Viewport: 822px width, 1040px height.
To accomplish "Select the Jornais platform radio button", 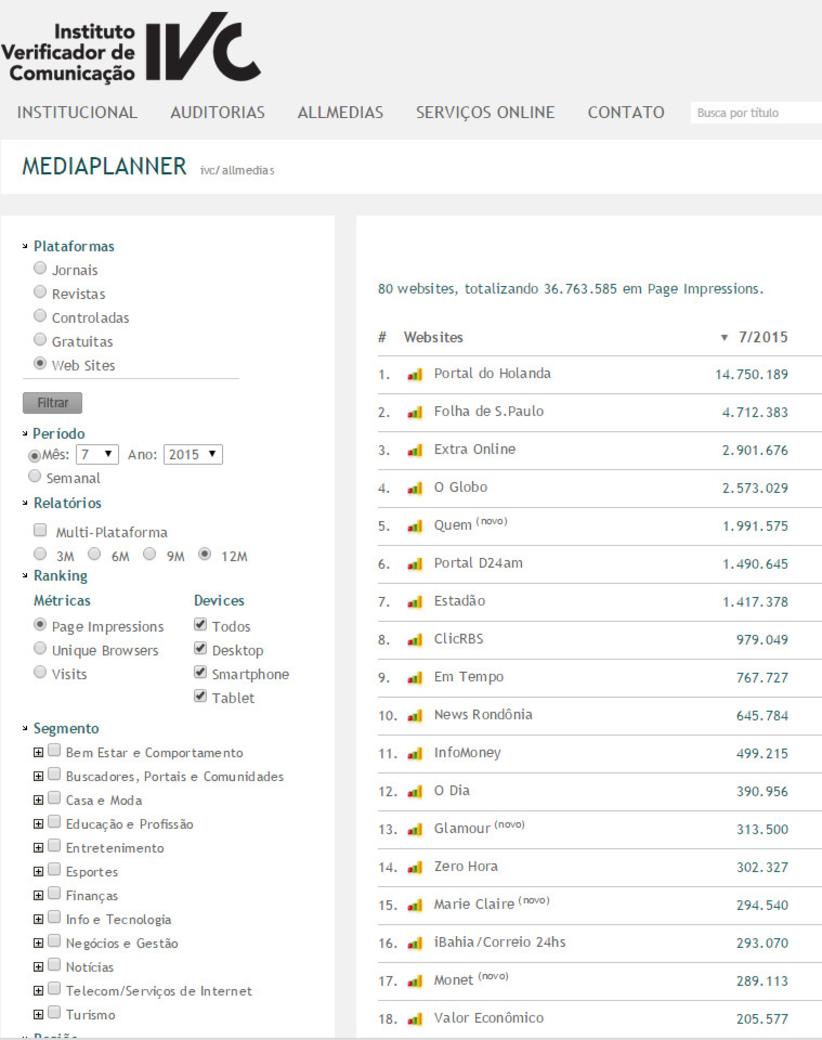I will [40, 269].
